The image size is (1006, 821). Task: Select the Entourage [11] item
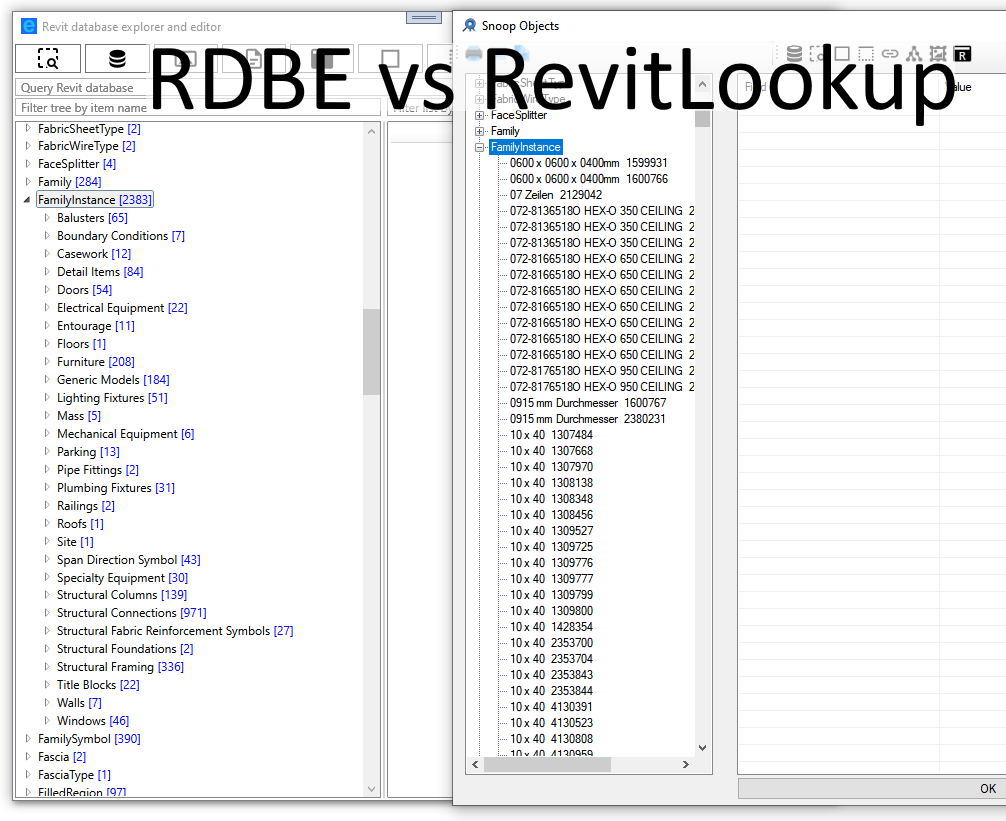(96, 325)
